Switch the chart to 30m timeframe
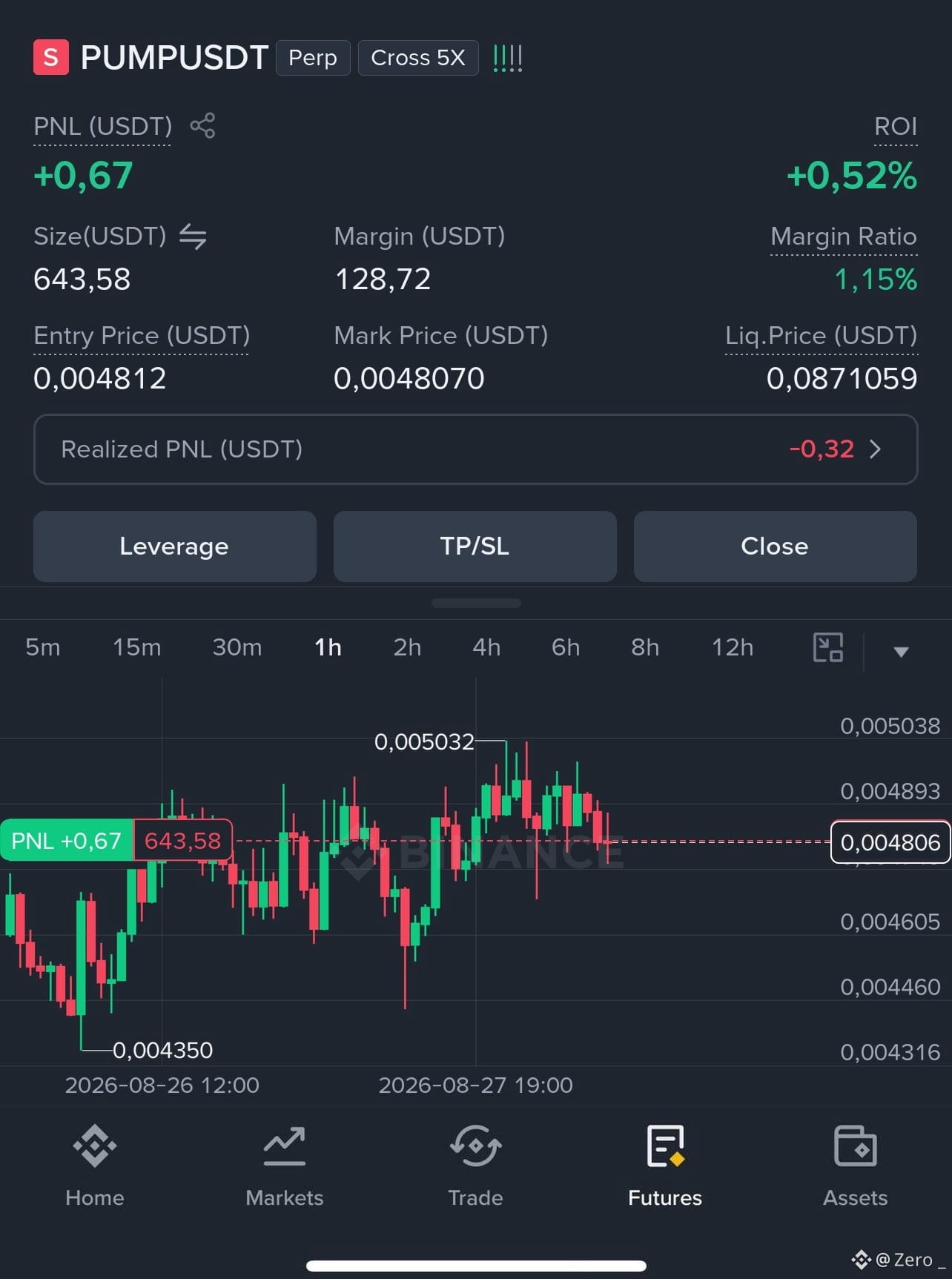Image resolution: width=952 pixels, height=1279 pixels. (x=237, y=647)
